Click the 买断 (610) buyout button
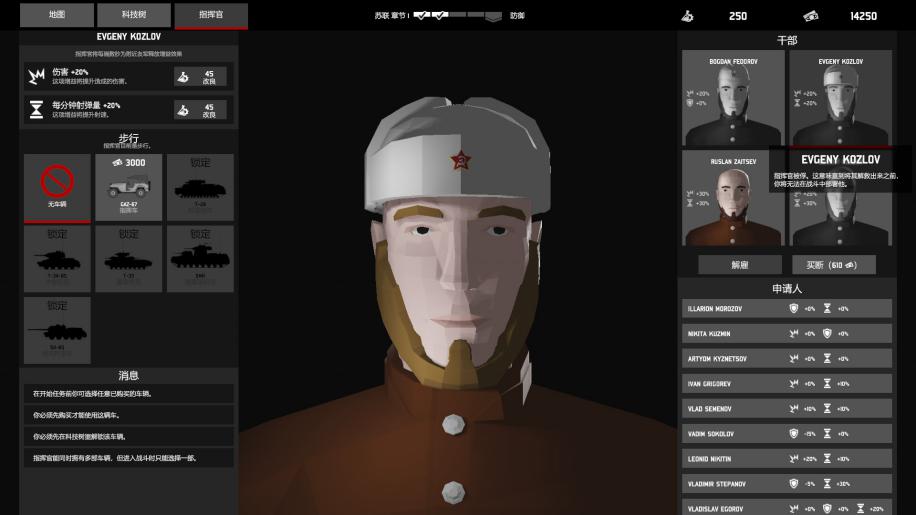Screen dimensions: 916x515 pyautogui.click(x=834, y=265)
